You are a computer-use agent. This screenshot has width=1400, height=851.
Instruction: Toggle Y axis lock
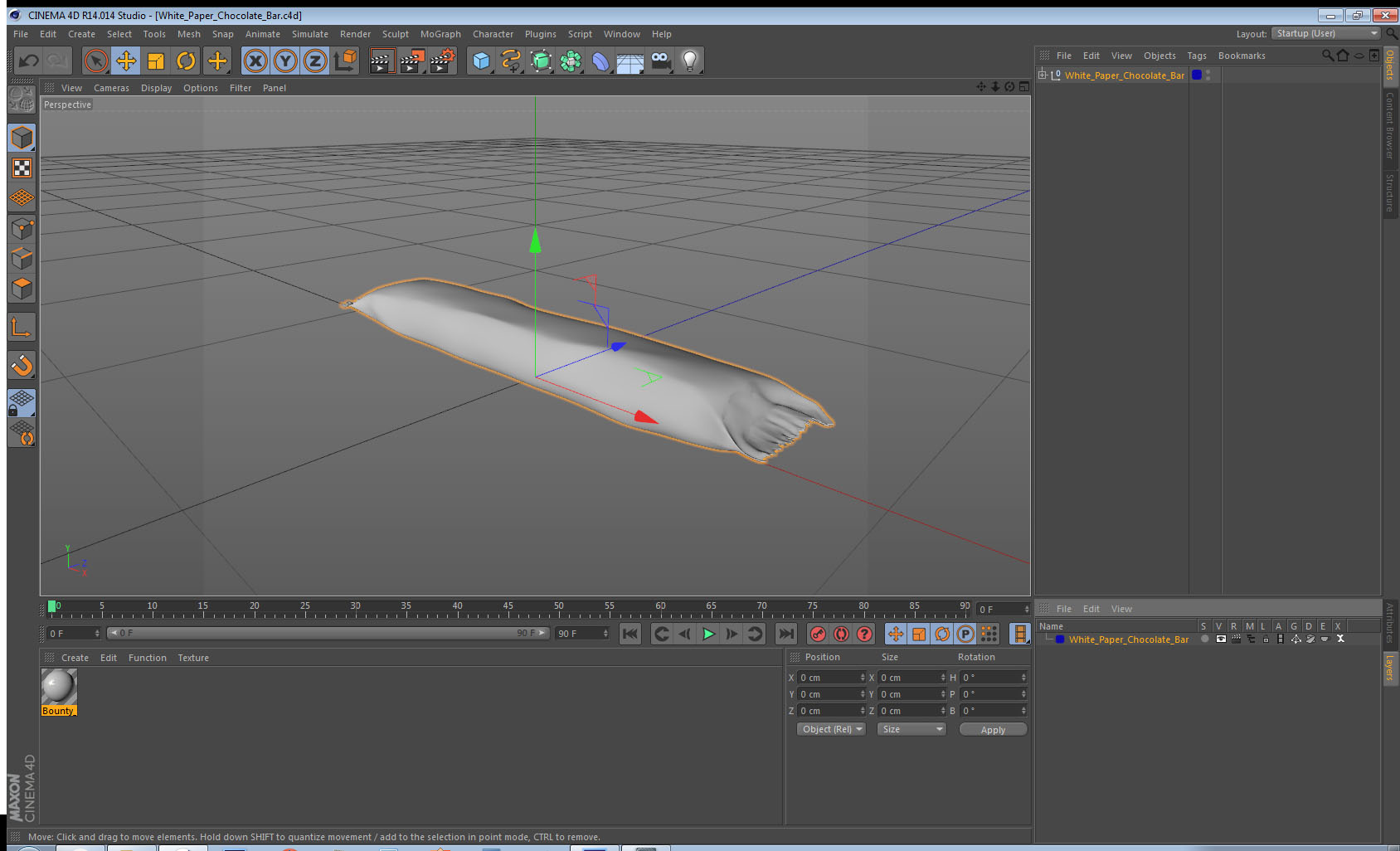[285, 61]
